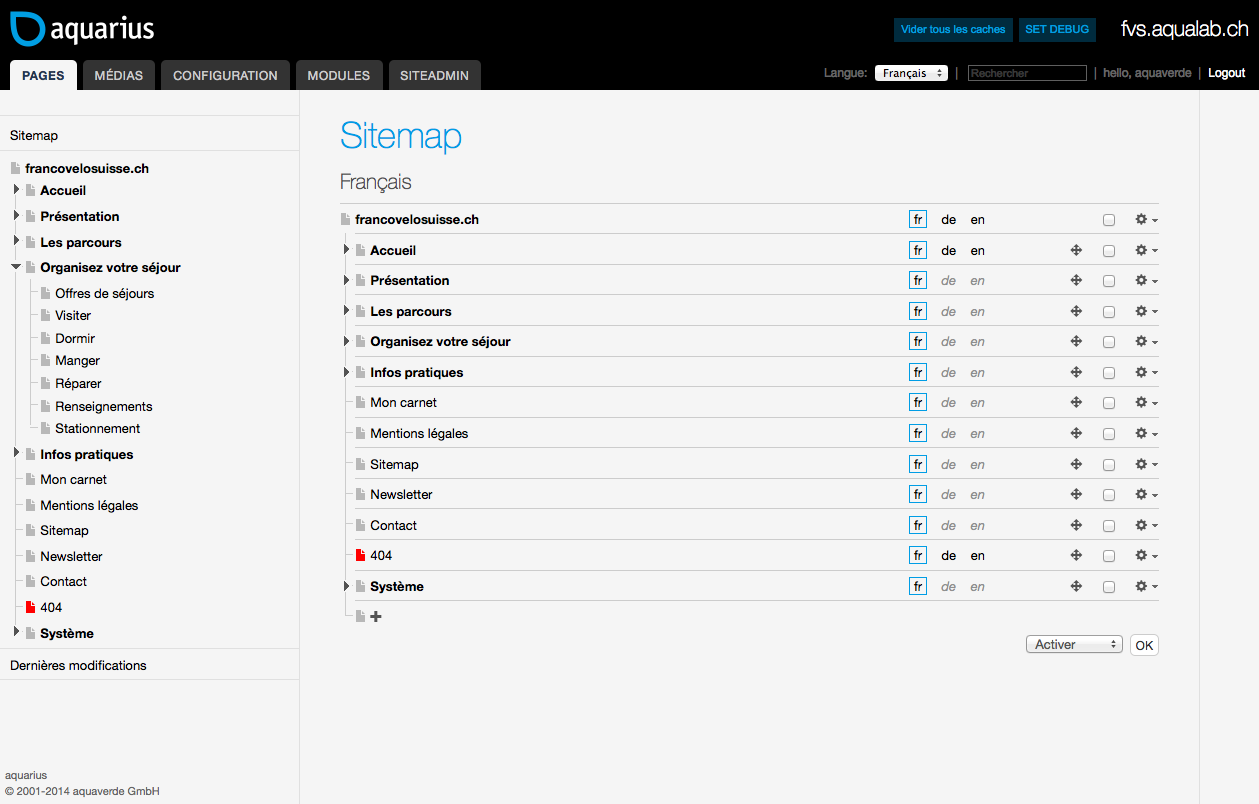This screenshot has height=804, width=1259.
Task: Click move handle on the Accueil row
Action: click(x=1076, y=251)
